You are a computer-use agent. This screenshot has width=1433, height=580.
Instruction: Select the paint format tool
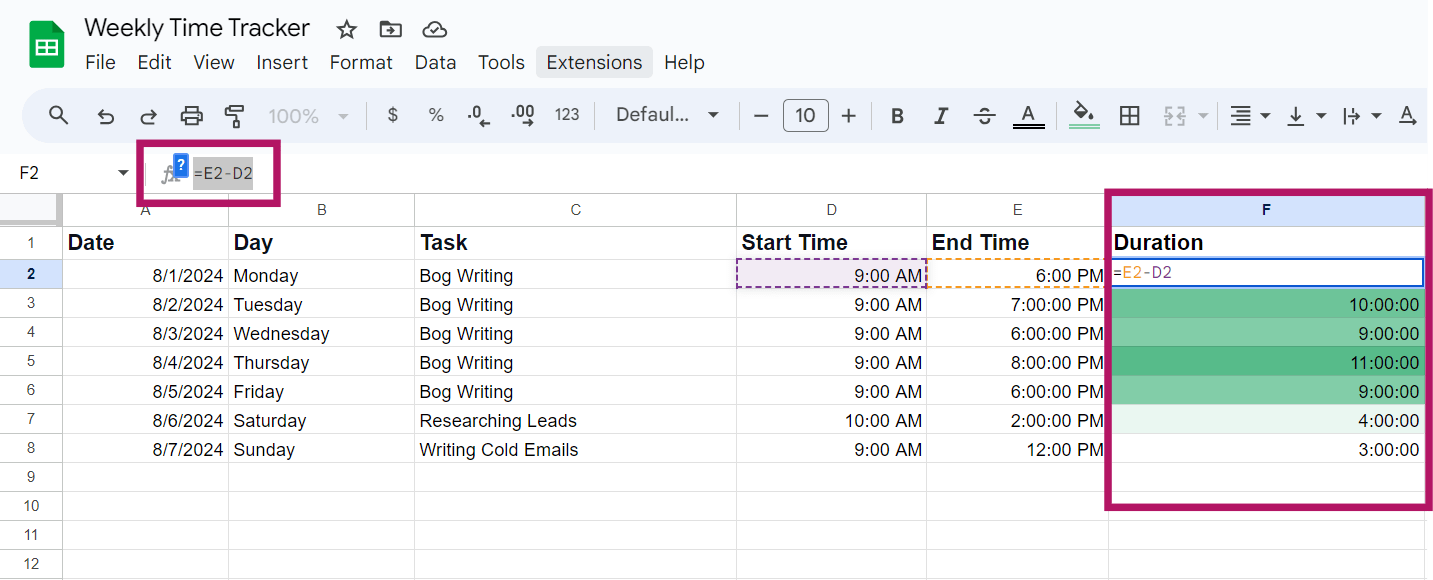click(x=235, y=115)
